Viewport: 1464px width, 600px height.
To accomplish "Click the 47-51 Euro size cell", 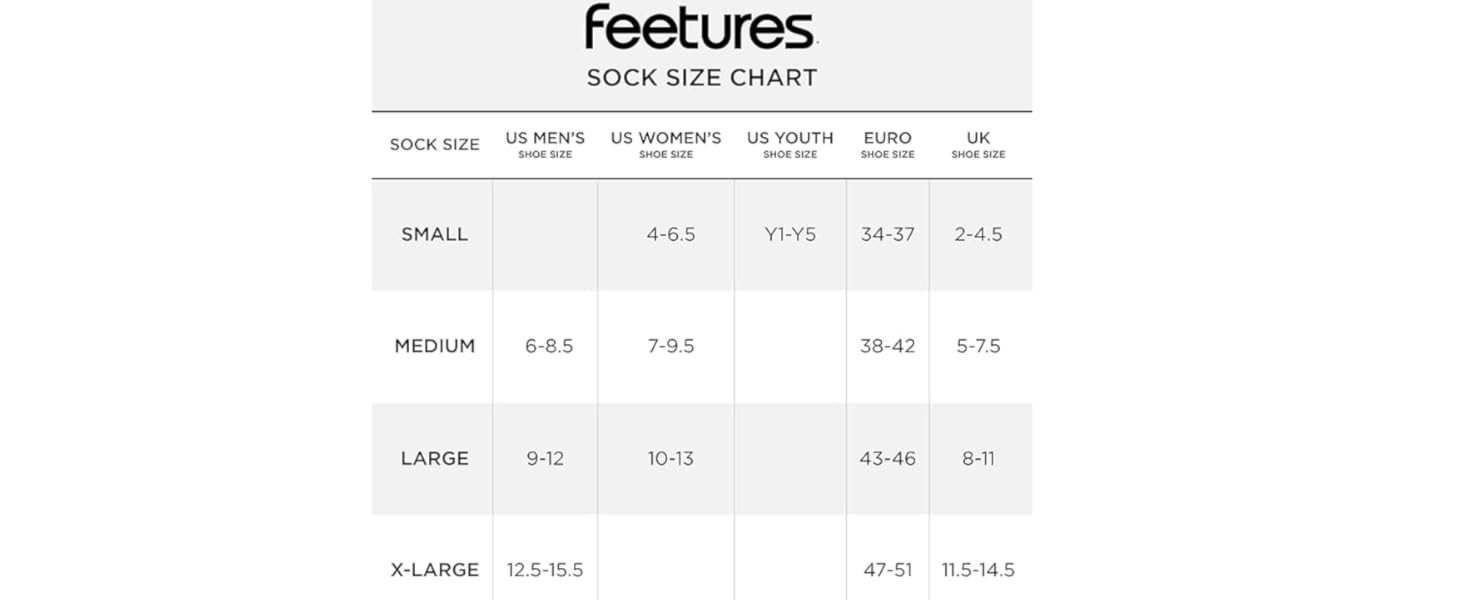I will tap(887, 570).
